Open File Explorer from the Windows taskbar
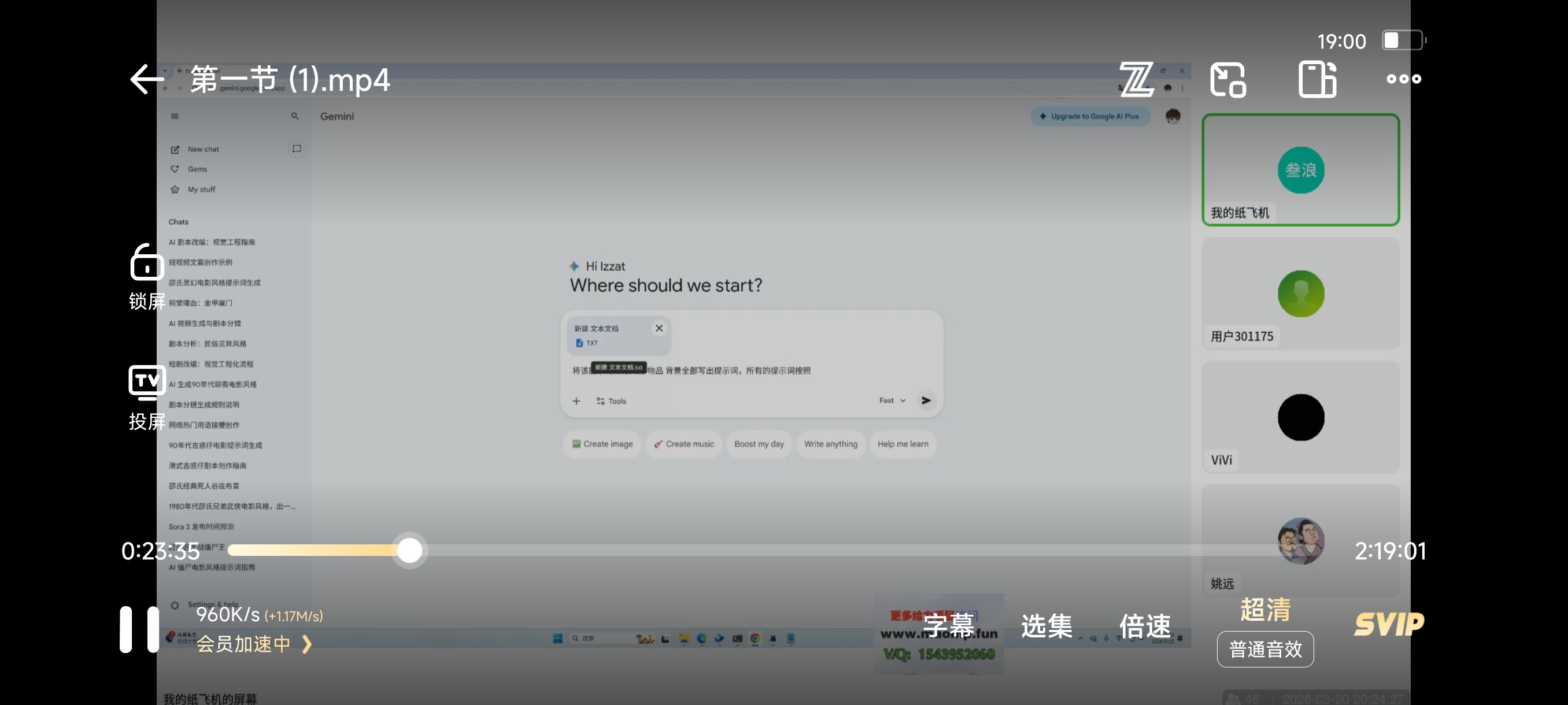Screen dimensions: 1568x705 683,638
